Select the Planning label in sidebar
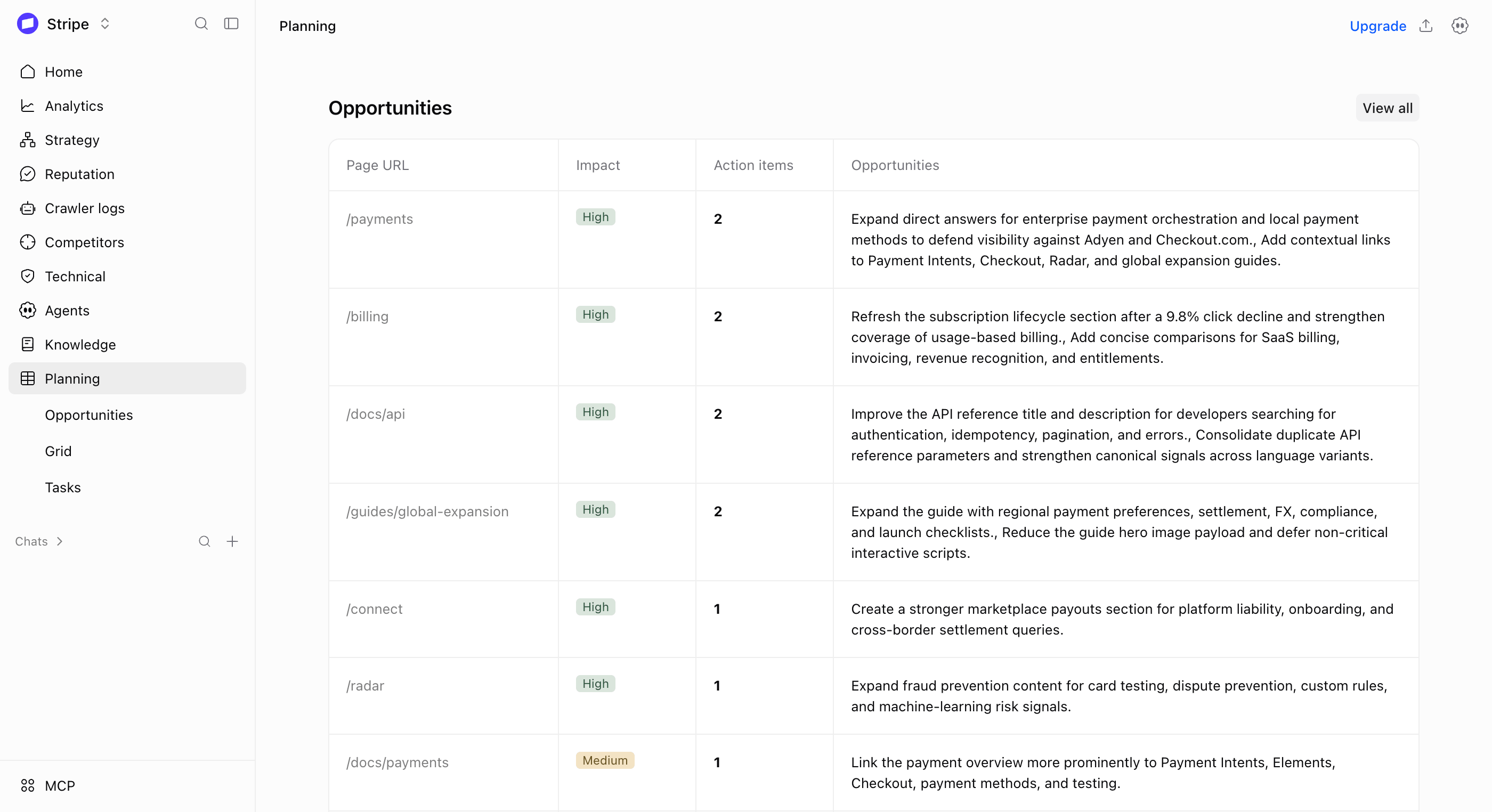Viewport: 1492px width, 812px height. (72, 379)
